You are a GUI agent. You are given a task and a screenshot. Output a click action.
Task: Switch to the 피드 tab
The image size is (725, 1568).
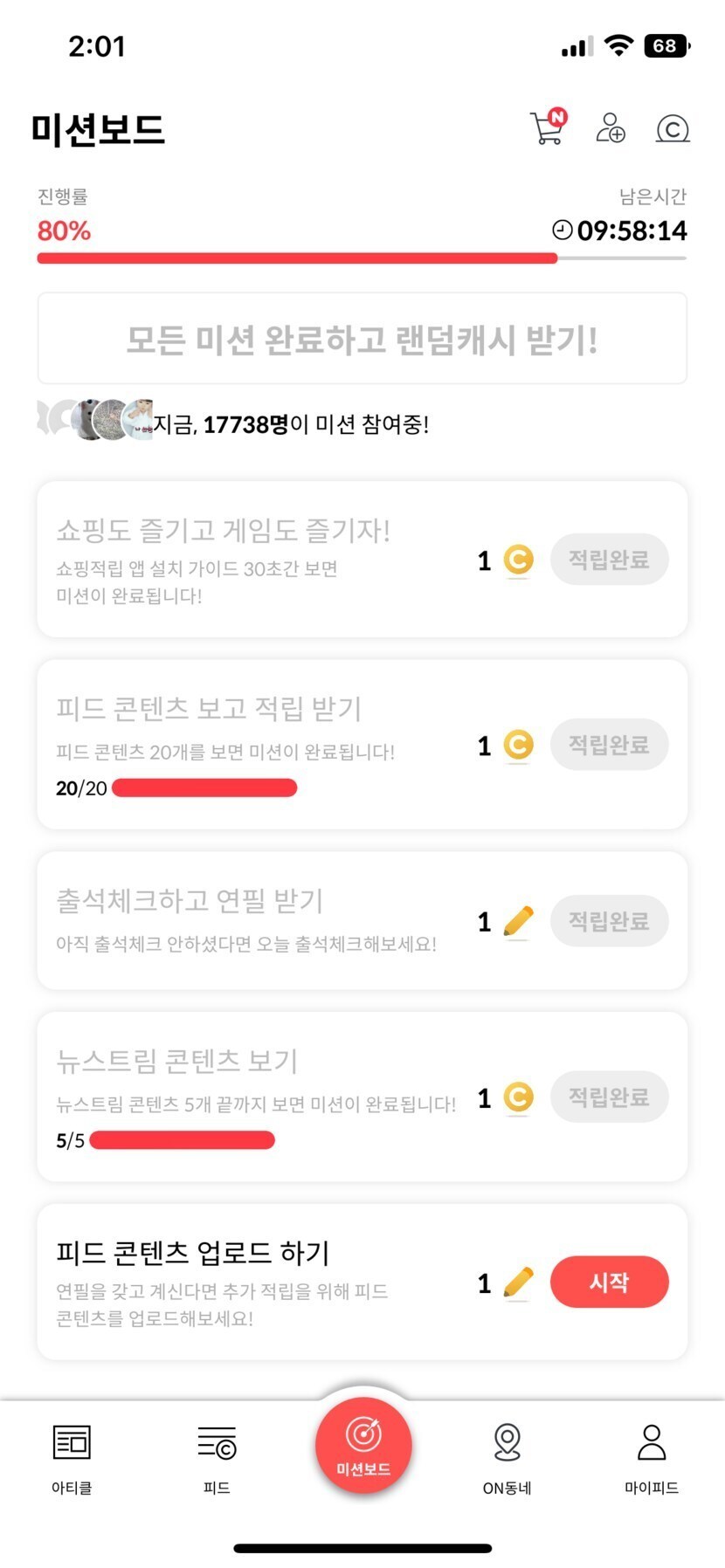point(217,1455)
